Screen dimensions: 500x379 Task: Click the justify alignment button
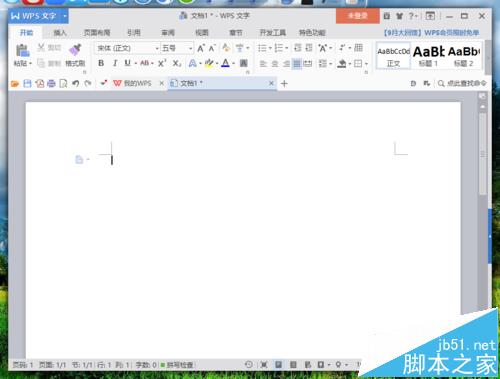297,63
